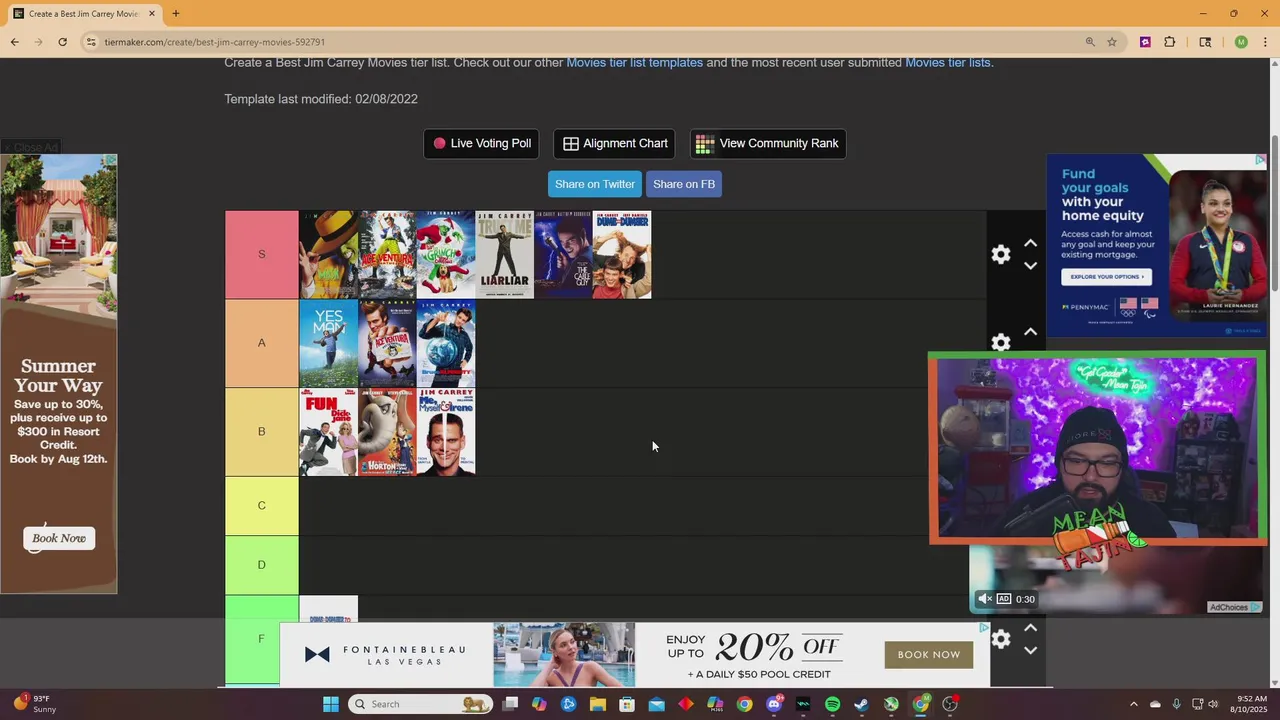Click the taskbar Search box

pyautogui.click(x=421, y=704)
